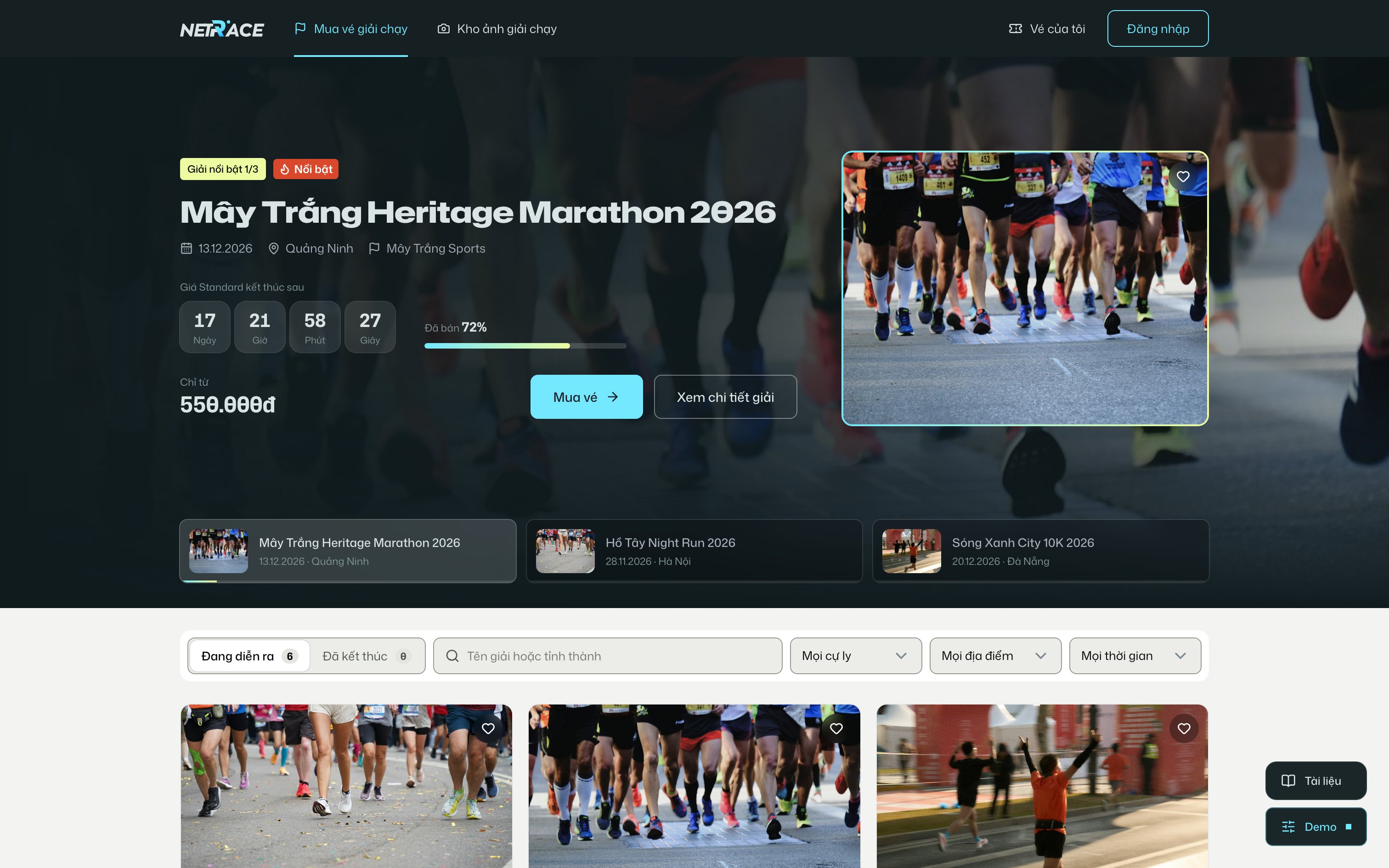Click the camera icon beside Kho ảnh giải chạy
Viewport: 1389px width, 868px height.
coord(444,28)
